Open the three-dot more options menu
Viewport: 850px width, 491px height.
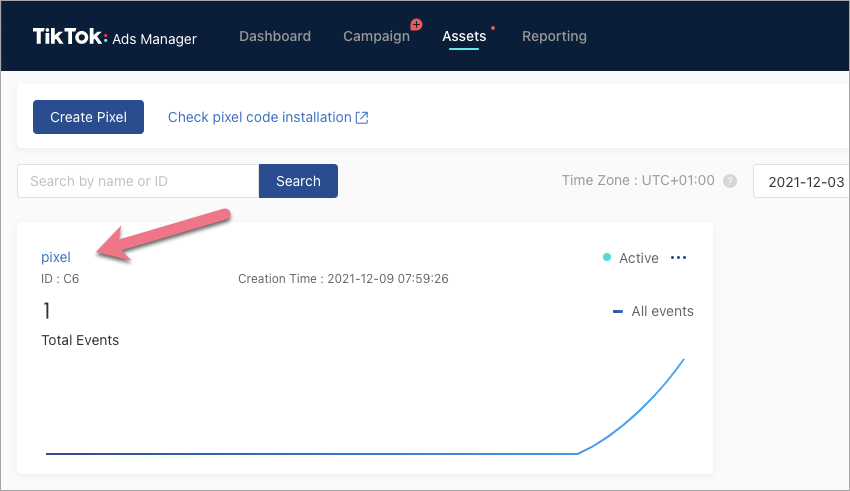tap(679, 258)
